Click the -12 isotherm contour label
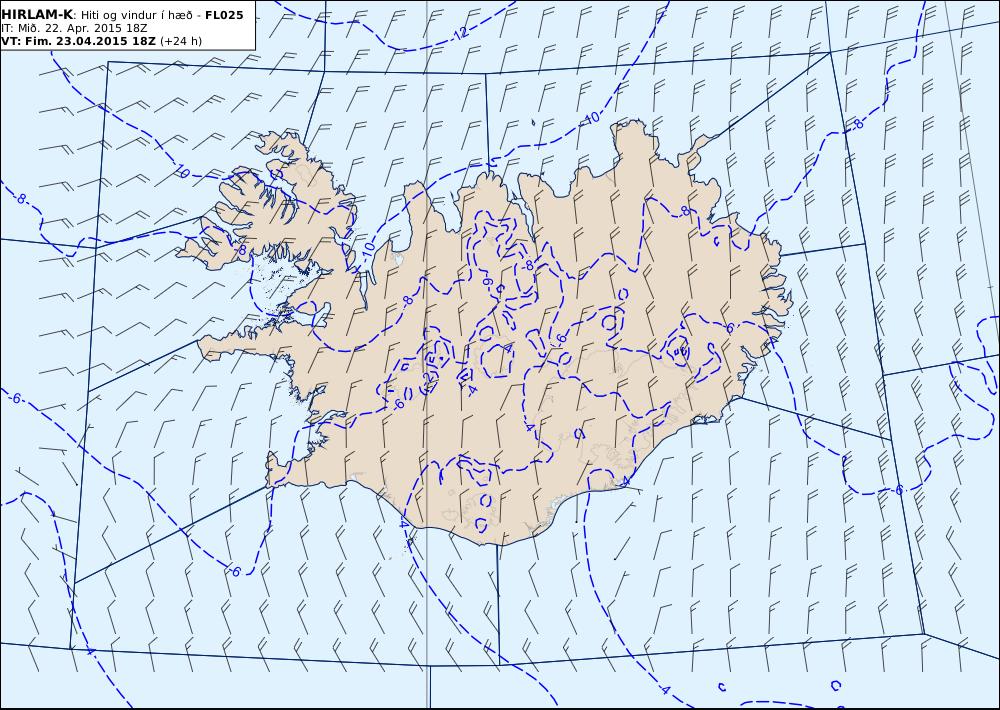 point(460,34)
